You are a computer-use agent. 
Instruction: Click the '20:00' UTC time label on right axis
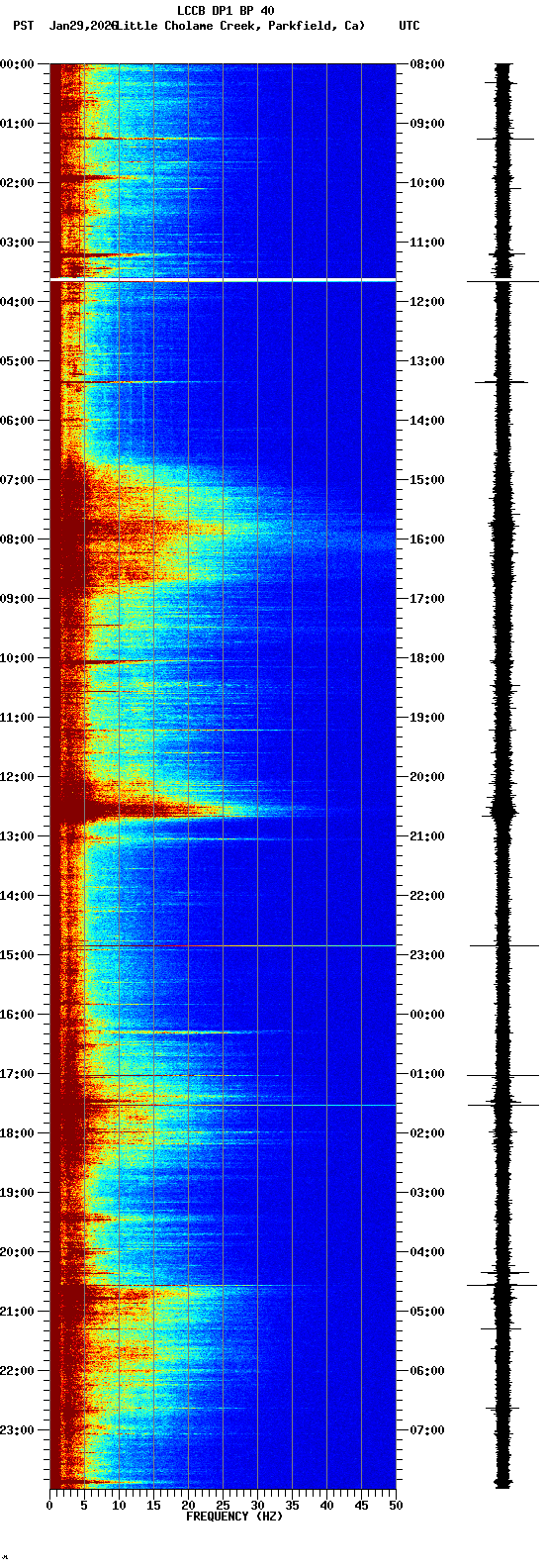coord(427,777)
